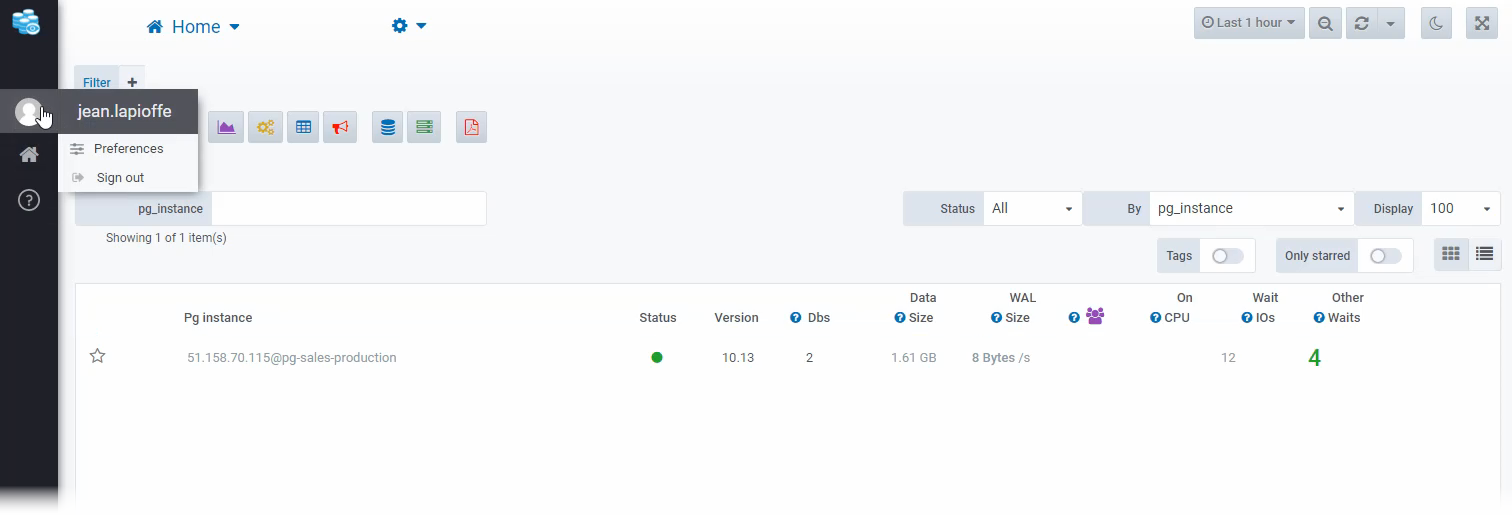Export with the red PDF icon
1512x527 pixels.
click(x=471, y=127)
